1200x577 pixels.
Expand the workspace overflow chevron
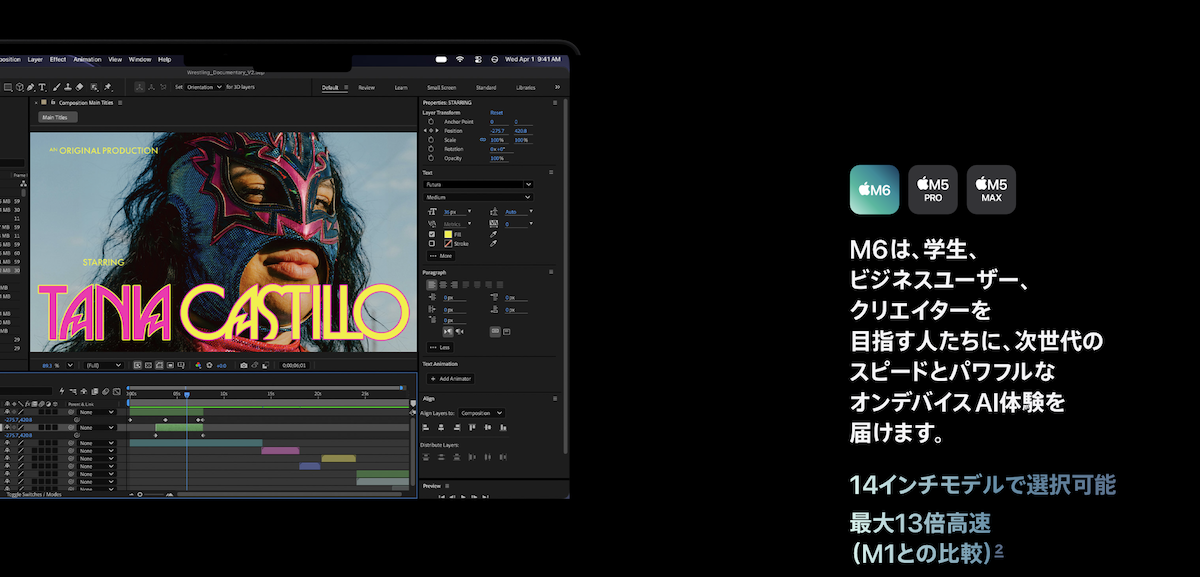point(557,87)
